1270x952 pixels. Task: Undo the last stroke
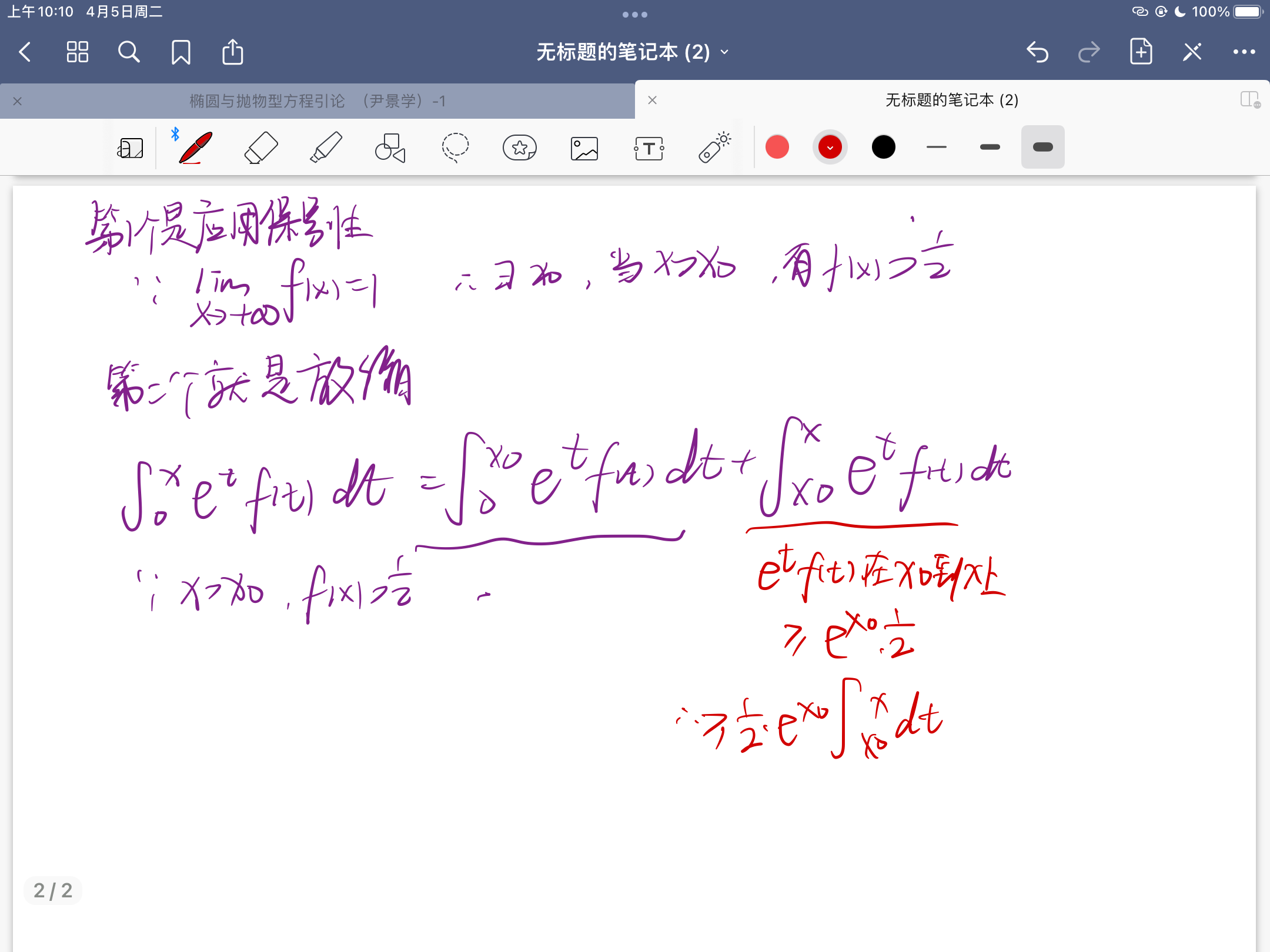pos(1038,52)
